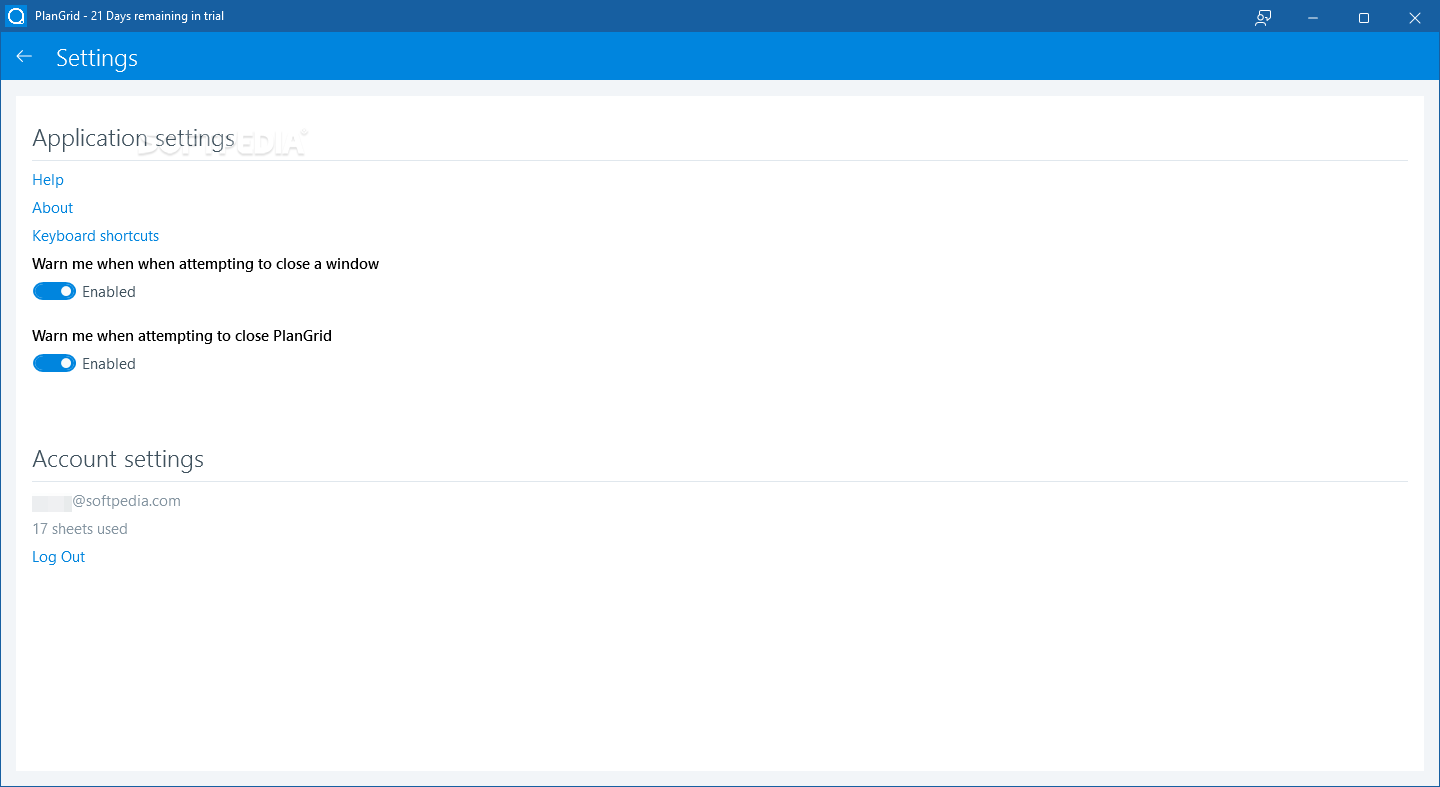Log Out of the account
The height and width of the screenshot is (787, 1440).
[x=59, y=557]
